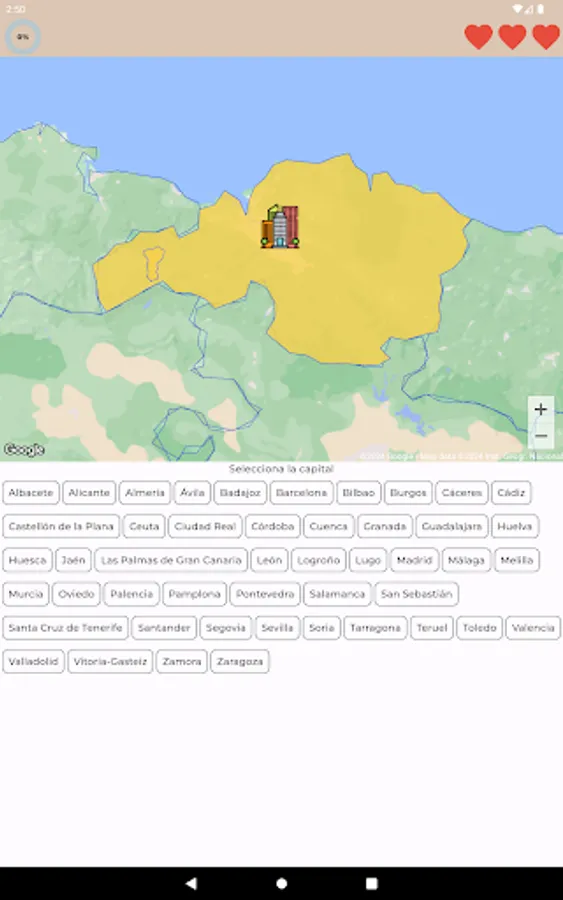This screenshot has height=900, width=563.
Task: Select the Toledo chip
Action: tap(479, 628)
